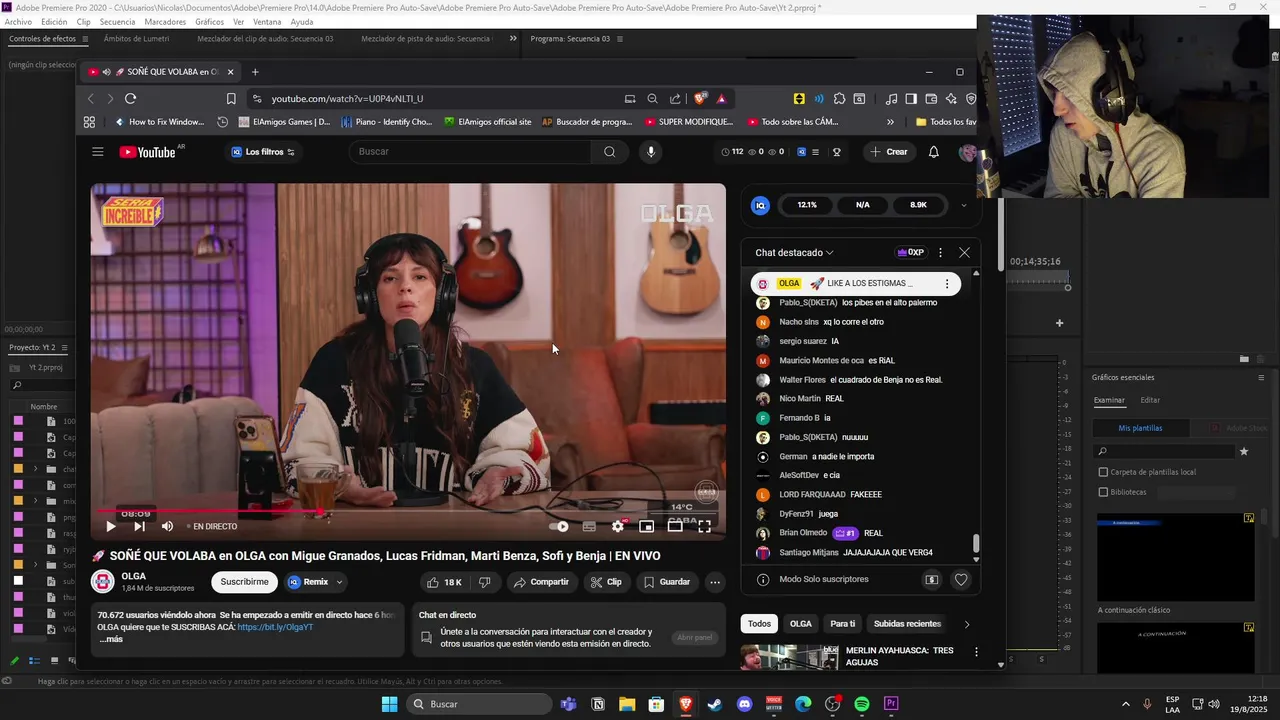Start voice search with the microphone
Screen dimensions: 1280x720
651,152
